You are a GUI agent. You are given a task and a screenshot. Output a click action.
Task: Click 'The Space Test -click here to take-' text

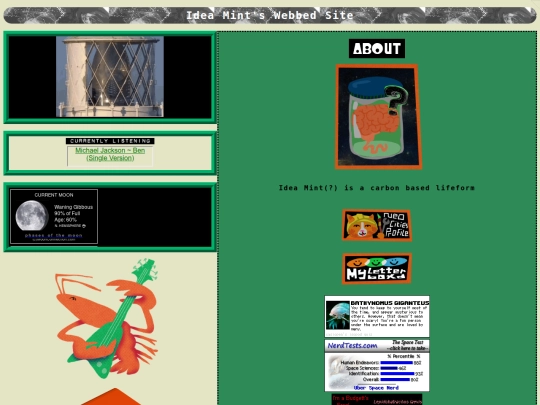click(x=408, y=345)
